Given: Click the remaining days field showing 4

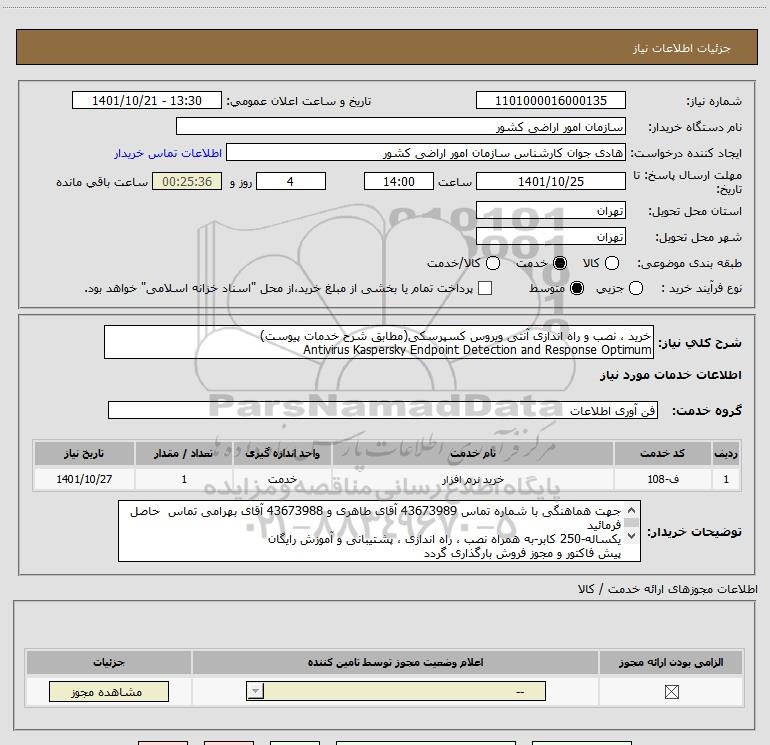Looking at the screenshot, I should point(291,182).
